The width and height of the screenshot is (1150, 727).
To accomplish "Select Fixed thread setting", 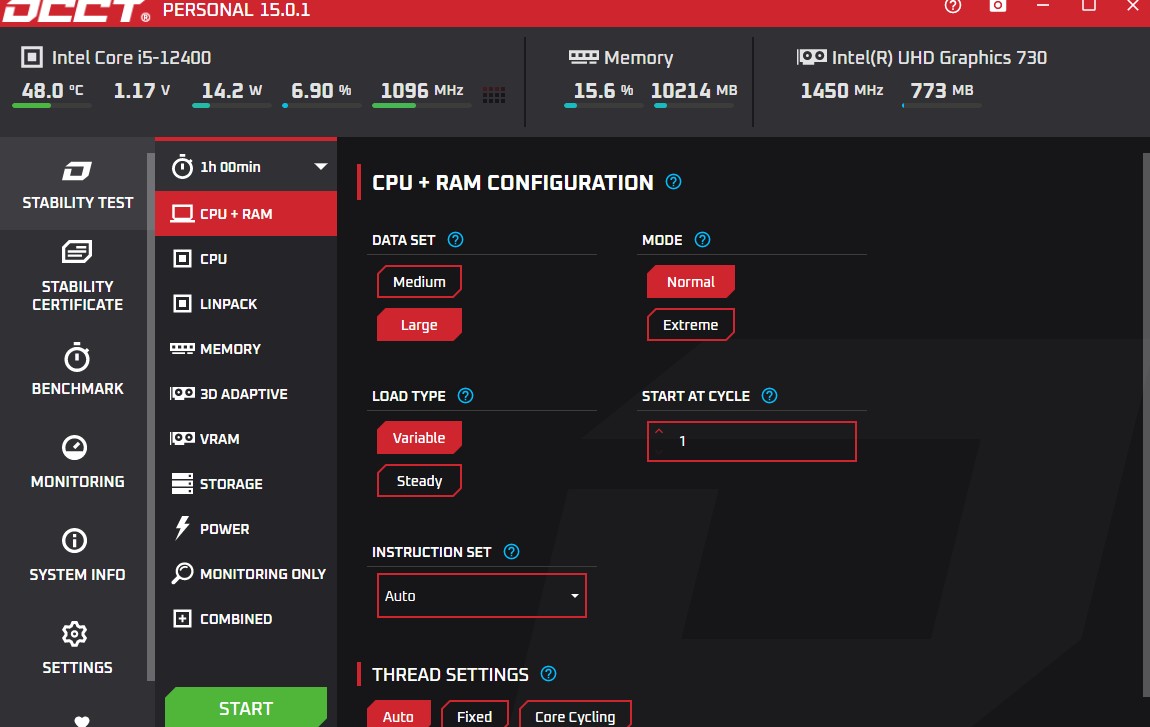I will (474, 716).
